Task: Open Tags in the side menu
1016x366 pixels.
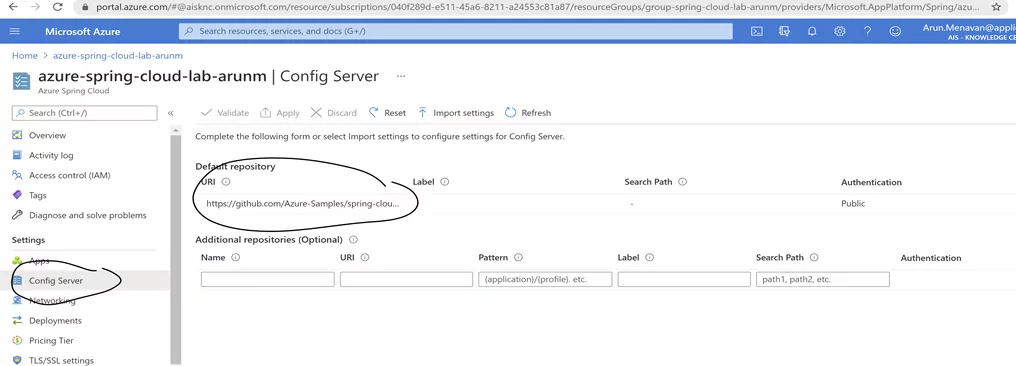Action: 38,195
